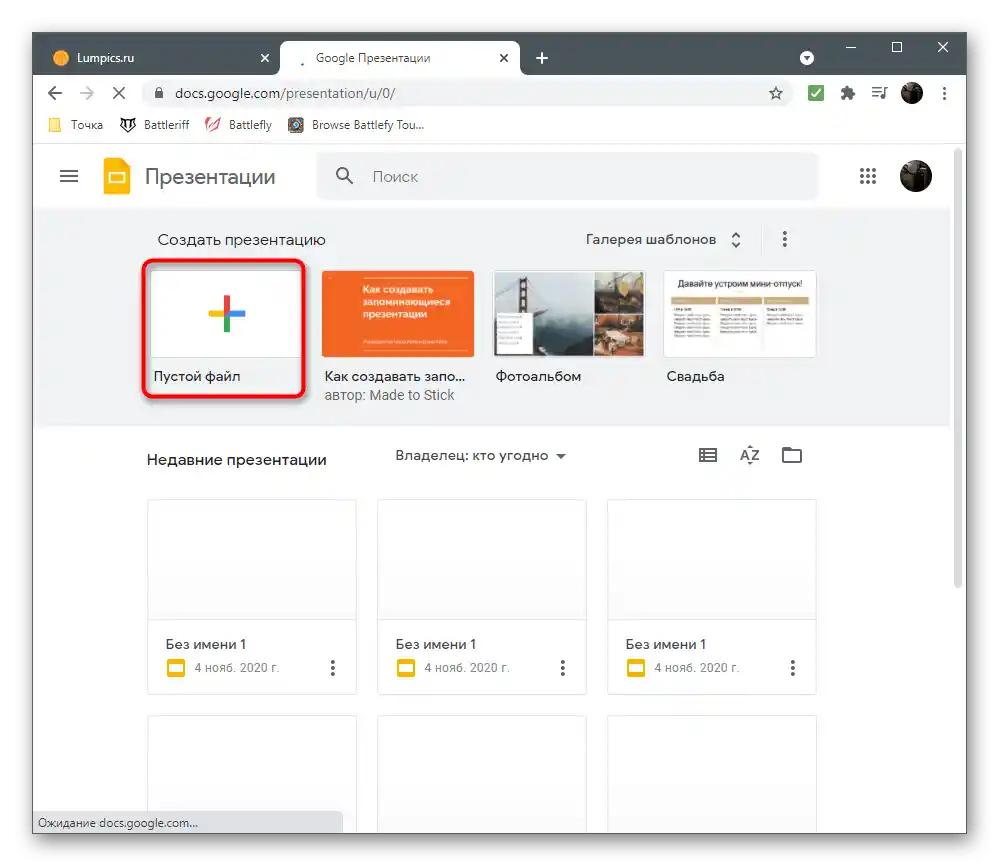Screen dimensions: 999x866
Task: Click the Недавние презентации heading
Action: click(x=236, y=460)
